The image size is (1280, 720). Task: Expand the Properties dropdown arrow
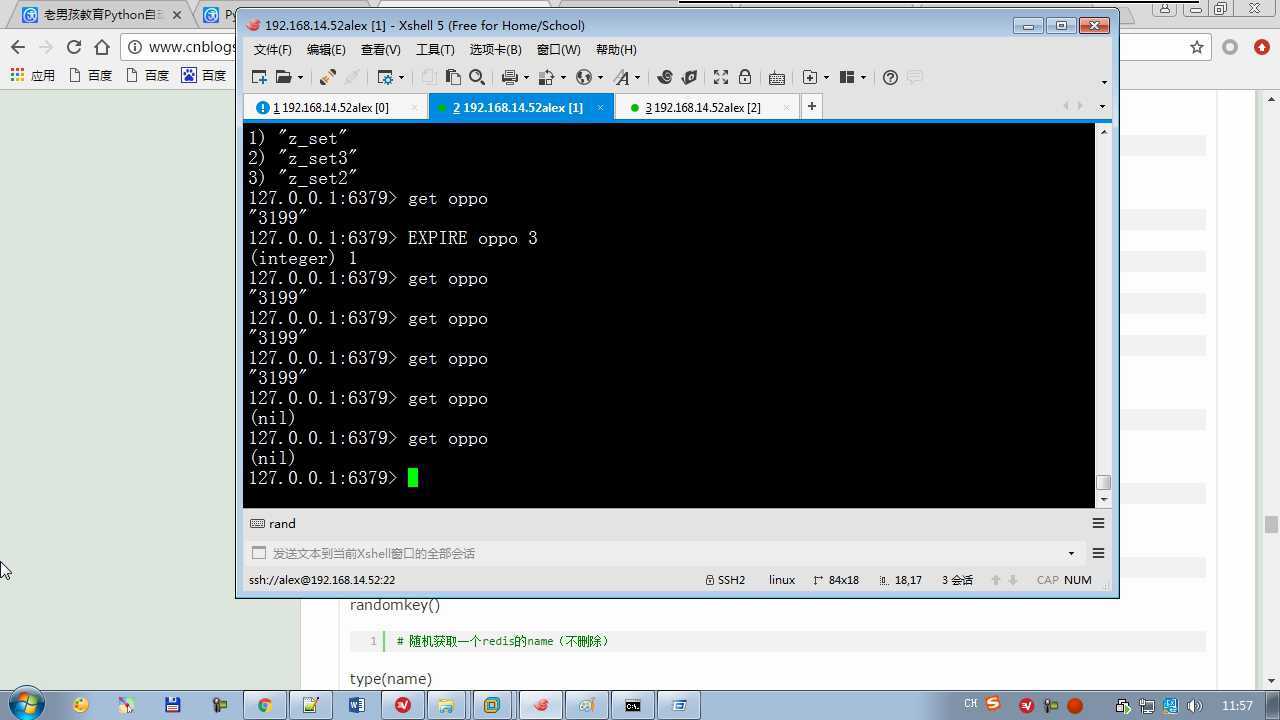[x=402, y=78]
